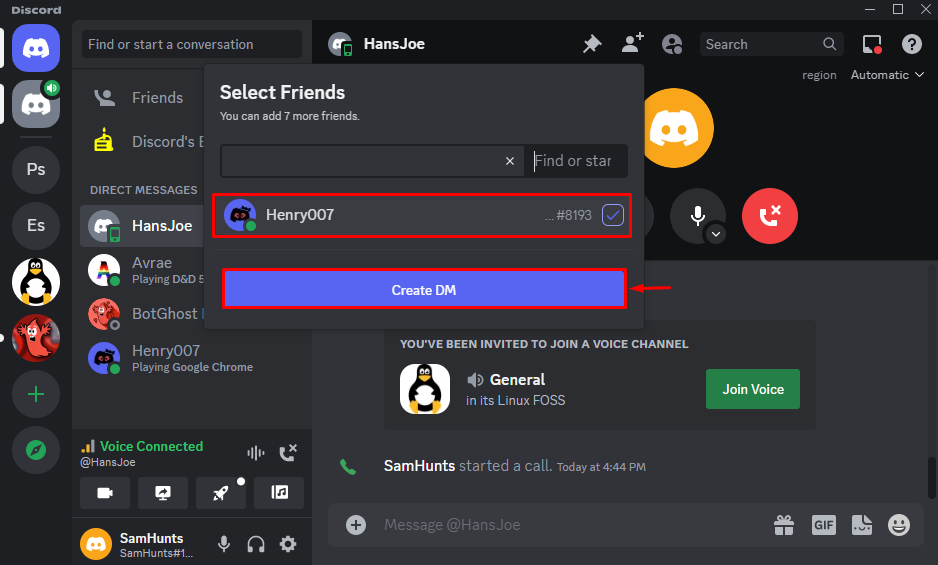Add friends to DM icon in header
This screenshot has width=938, height=565.
coord(632,43)
